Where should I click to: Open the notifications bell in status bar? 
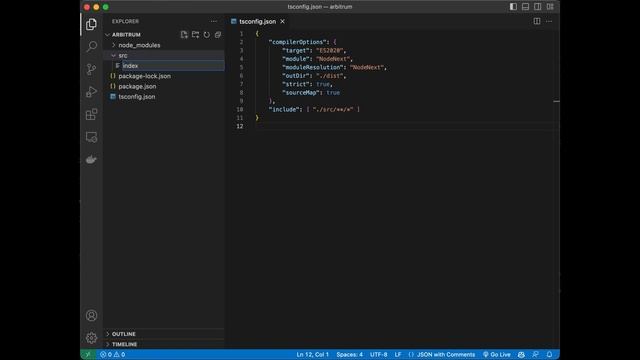click(x=549, y=354)
